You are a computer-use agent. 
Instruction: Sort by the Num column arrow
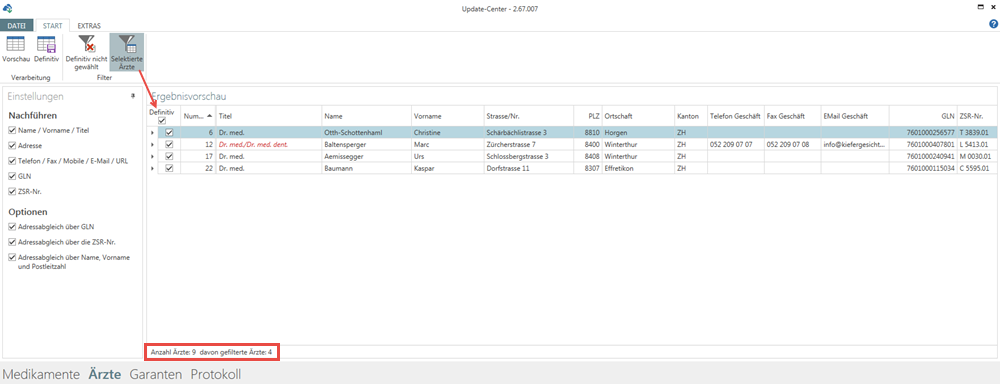(x=210, y=115)
